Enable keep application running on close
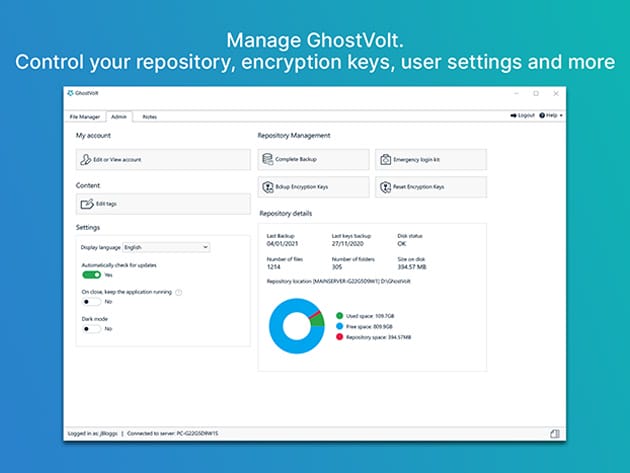Image resolution: width=630 pixels, height=473 pixels. pyautogui.click(x=91, y=301)
